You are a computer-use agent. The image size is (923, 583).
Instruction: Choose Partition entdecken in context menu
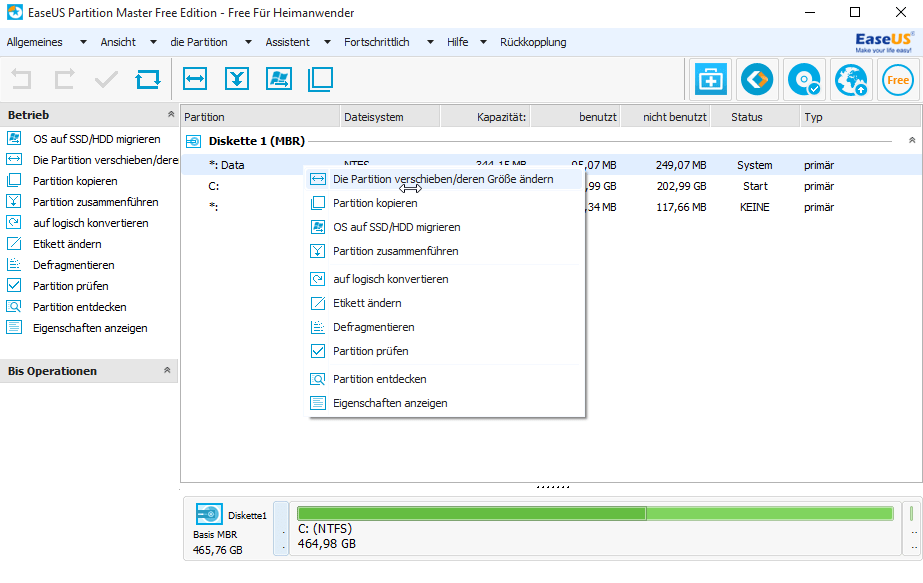click(444, 379)
